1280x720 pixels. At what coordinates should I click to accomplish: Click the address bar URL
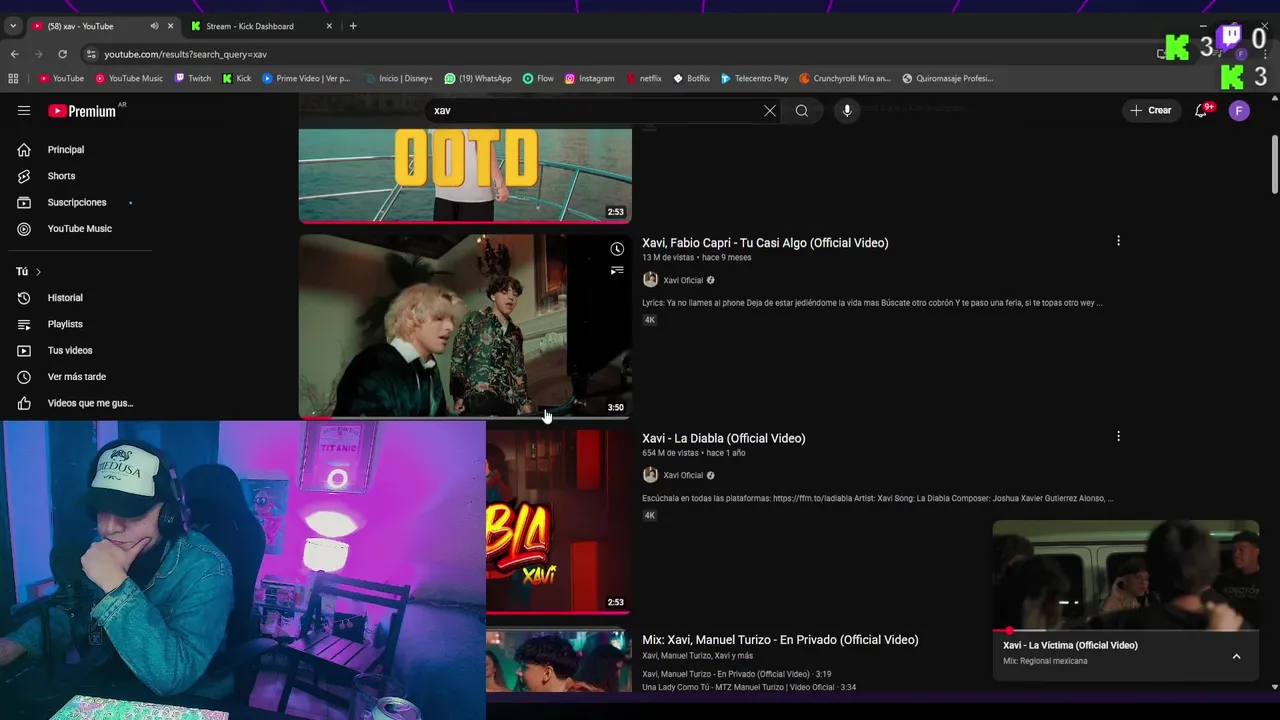[x=185, y=54]
